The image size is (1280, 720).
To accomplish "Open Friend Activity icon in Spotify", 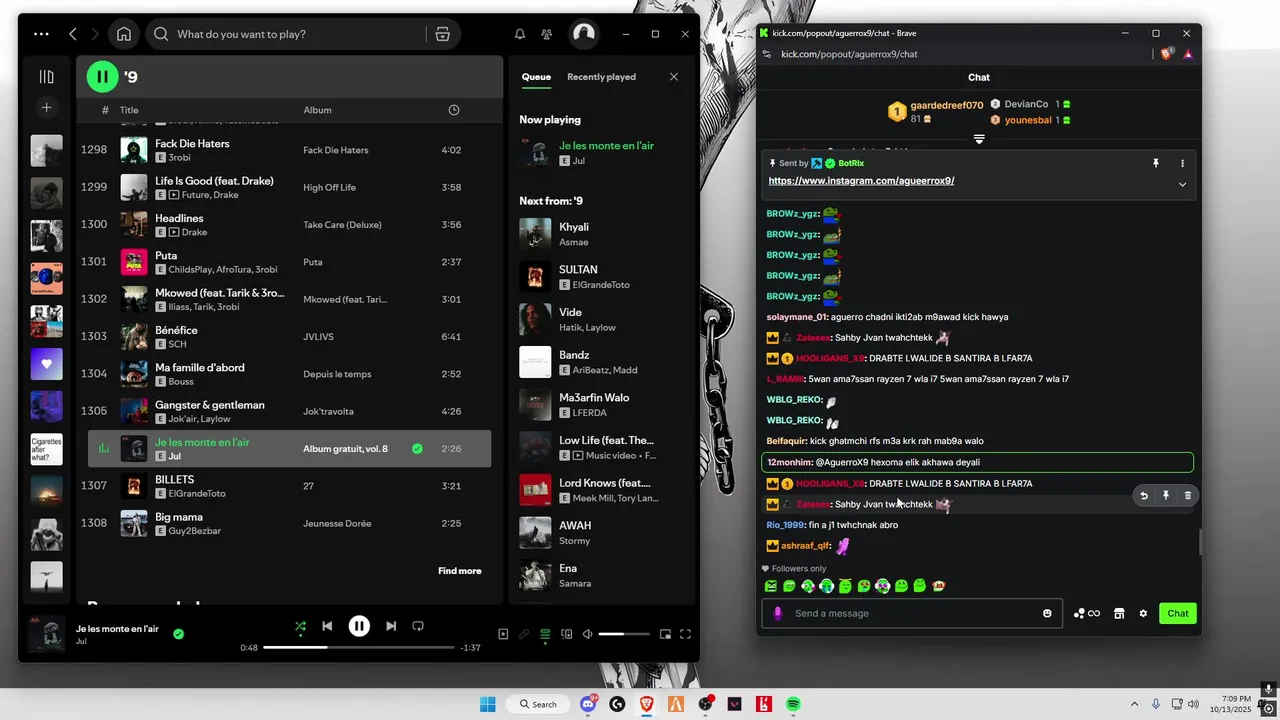I will coord(546,34).
